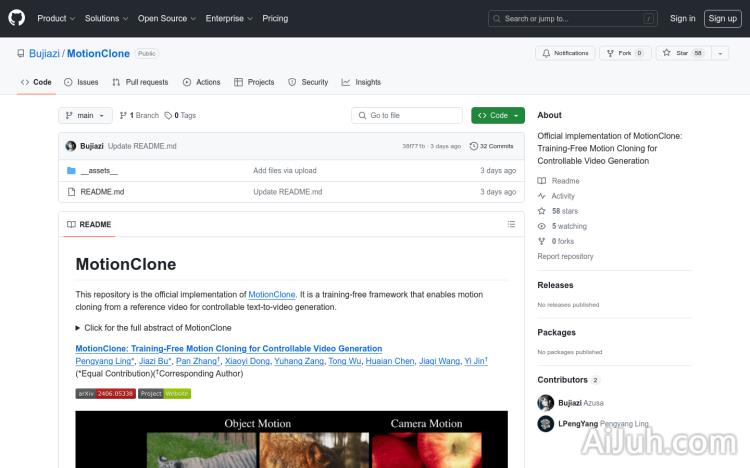Open the 32 Commits history

(496, 146)
